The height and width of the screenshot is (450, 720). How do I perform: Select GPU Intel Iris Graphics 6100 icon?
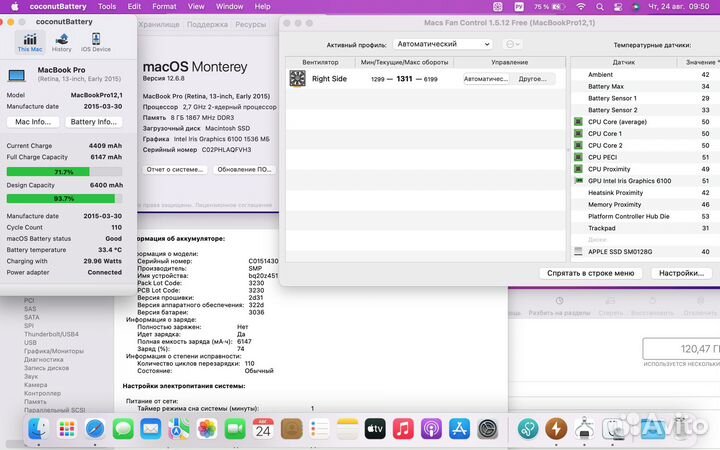click(579, 181)
